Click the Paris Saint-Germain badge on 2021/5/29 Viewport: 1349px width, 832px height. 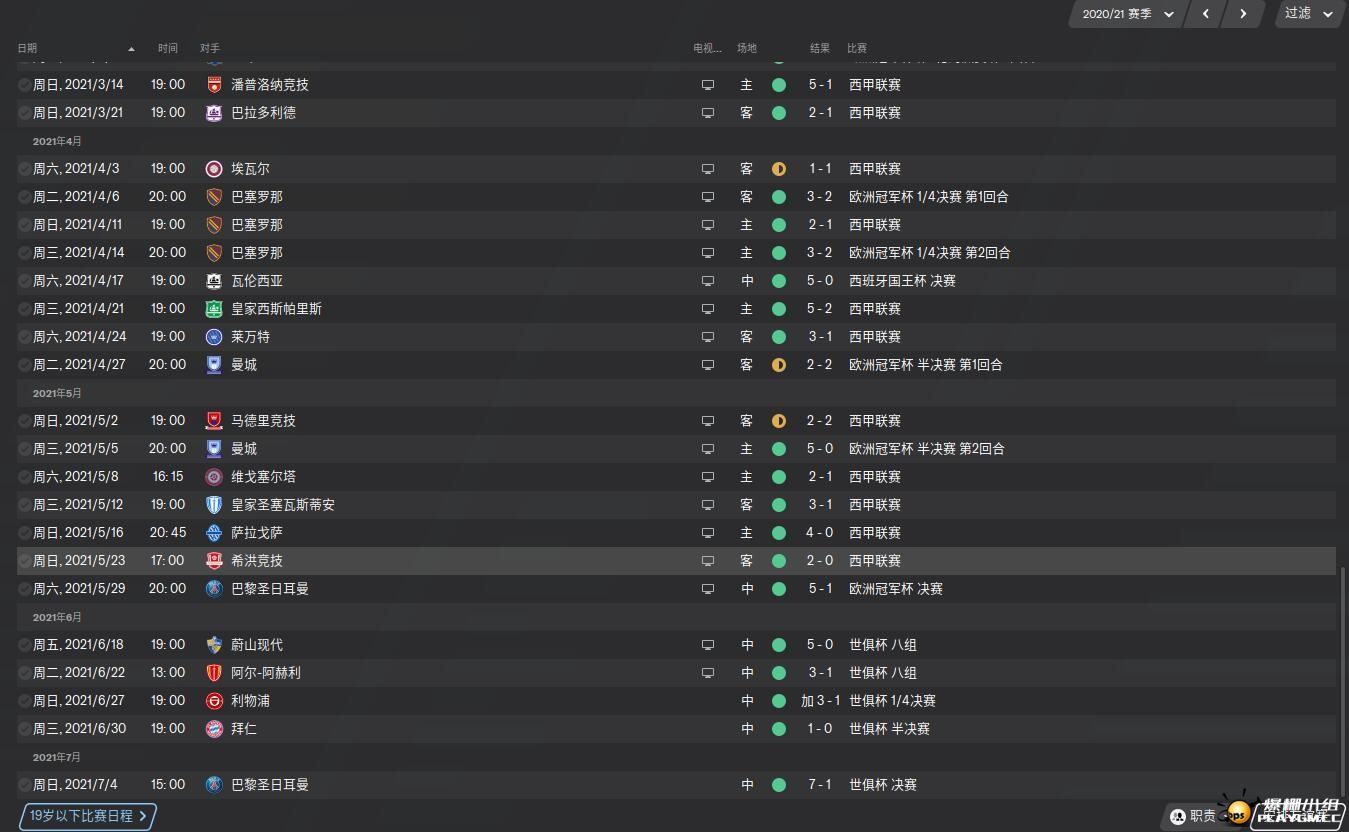click(x=214, y=589)
